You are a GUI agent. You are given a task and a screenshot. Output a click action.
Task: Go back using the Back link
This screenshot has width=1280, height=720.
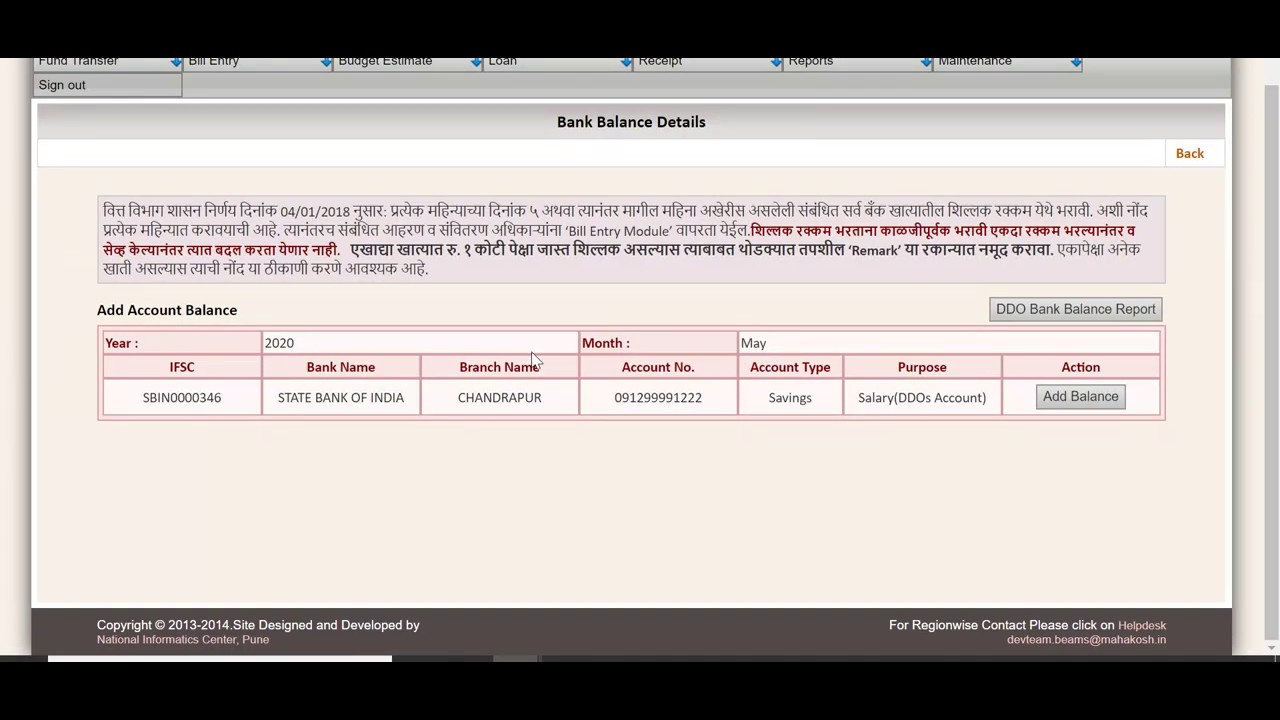pyautogui.click(x=1189, y=153)
